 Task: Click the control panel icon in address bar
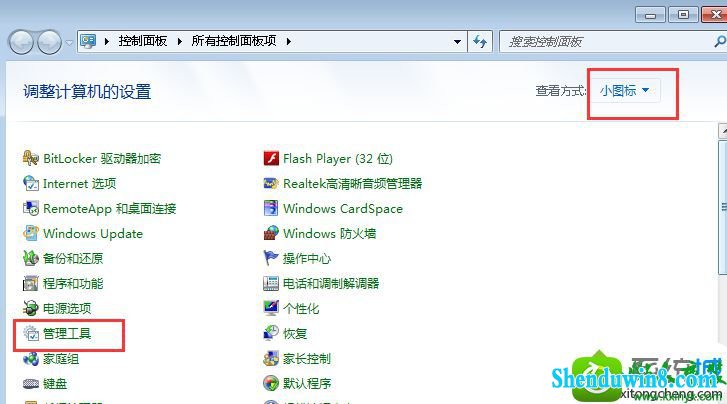pos(88,41)
